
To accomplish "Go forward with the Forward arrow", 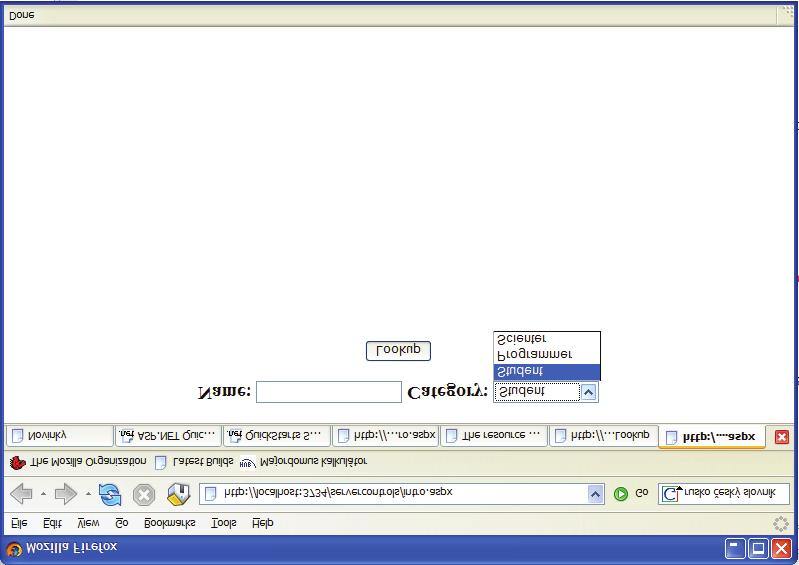I will pos(66,494).
